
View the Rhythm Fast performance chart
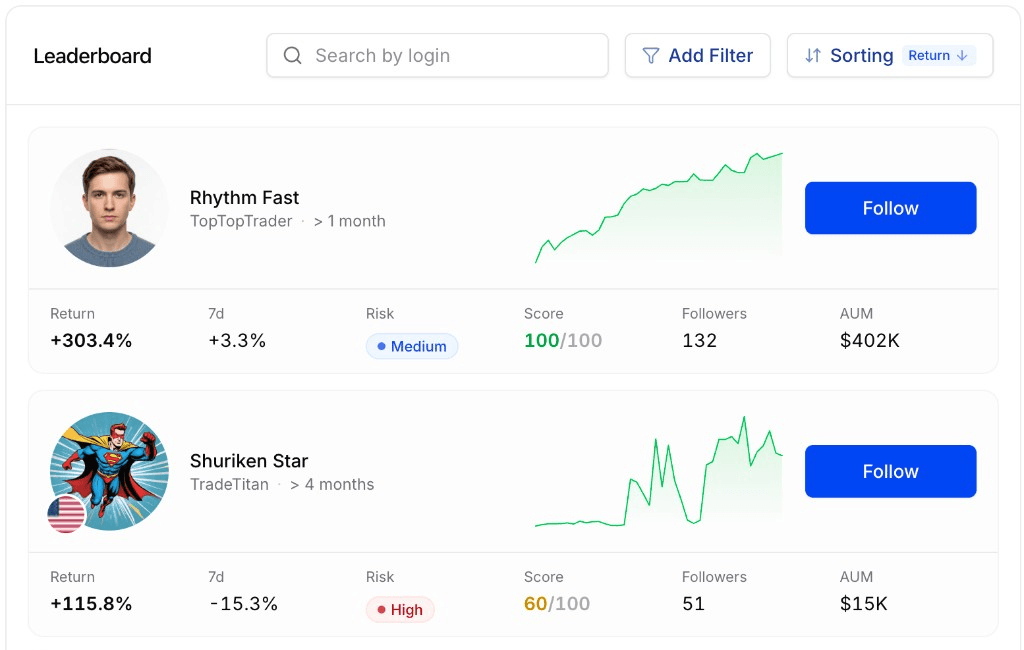658,208
